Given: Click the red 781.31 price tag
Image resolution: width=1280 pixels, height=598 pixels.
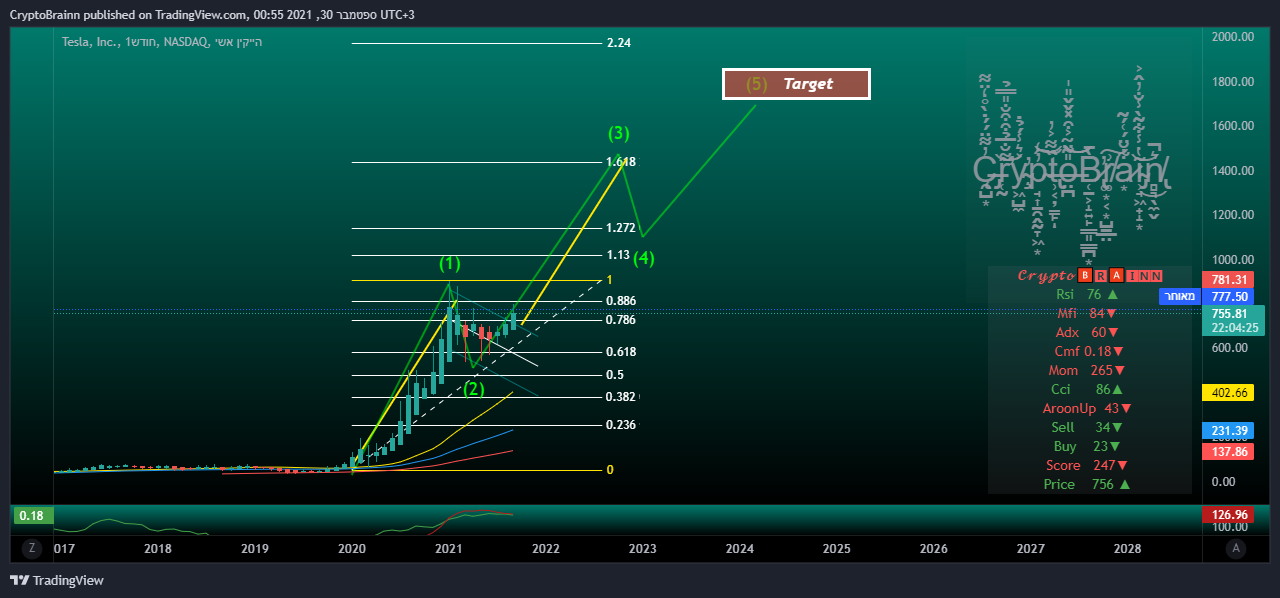Looking at the screenshot, I should pyautogui.click(x=1229, y=279).
